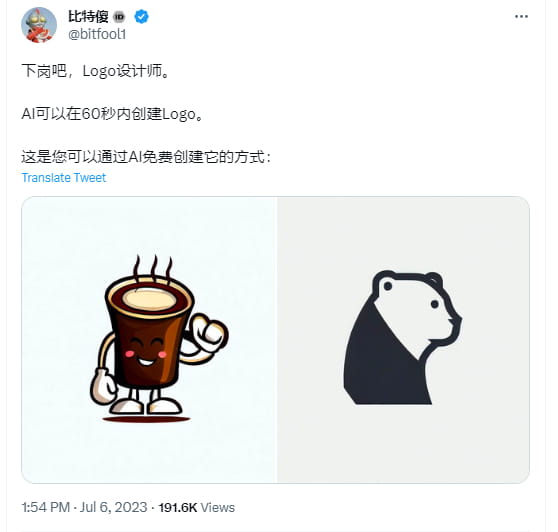The width and height of the screenshot is (558, 532).
Task: Open the 比特傻 profile avatar picture
Action: click(x=39, y=25)
